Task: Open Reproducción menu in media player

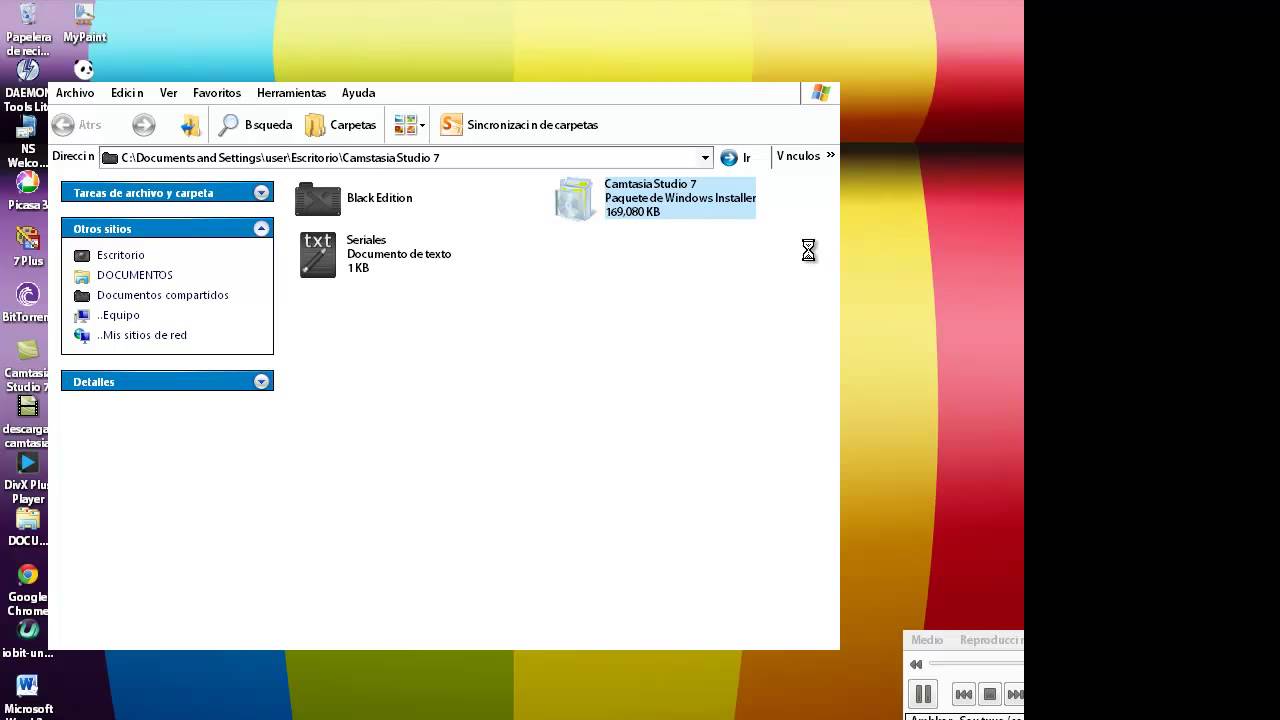Action: point(991,640)
